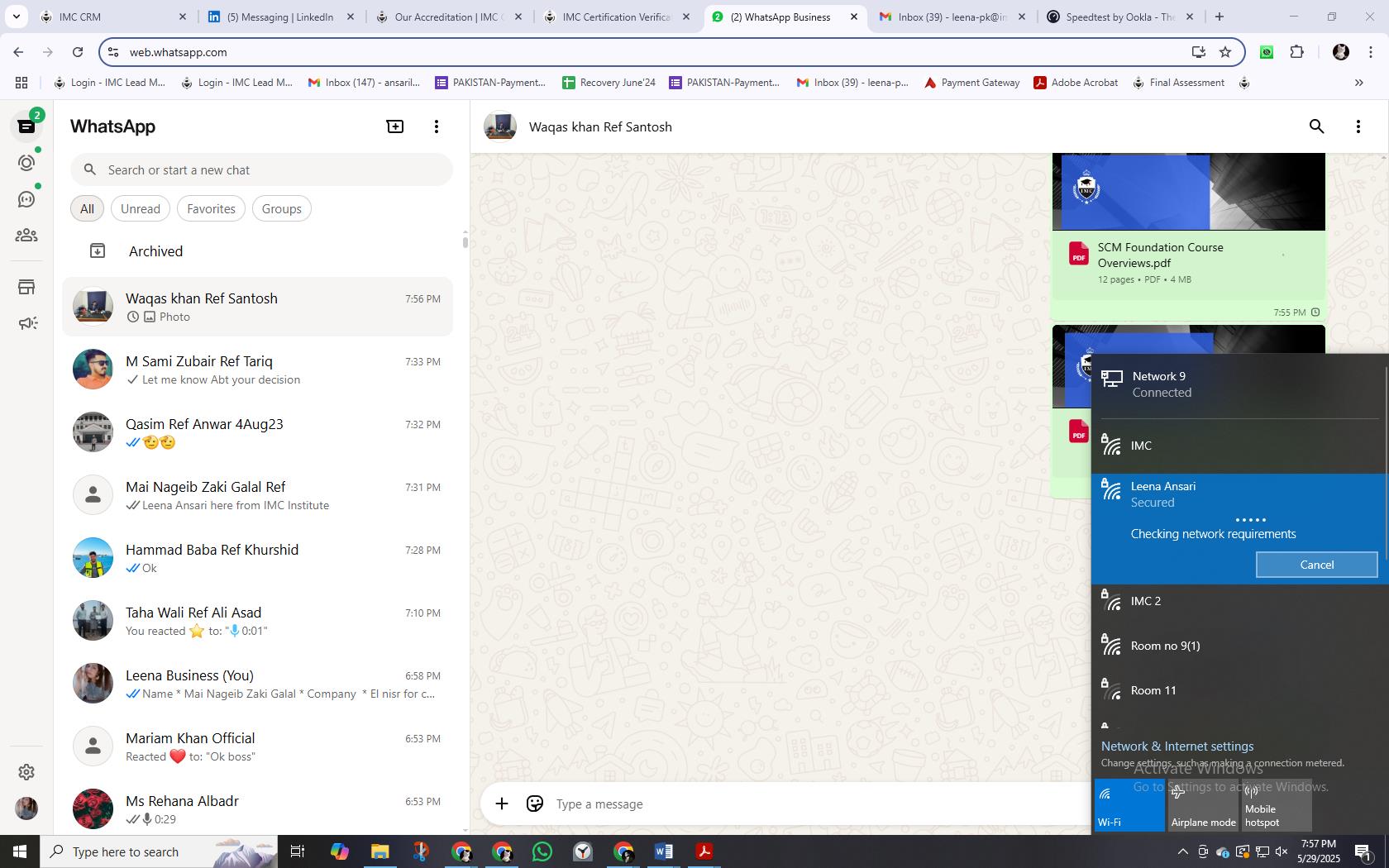Viewport: 1389px width, 868px height.
Task: Open Chrome menu three dots
Action: (x=1370, y=52)
